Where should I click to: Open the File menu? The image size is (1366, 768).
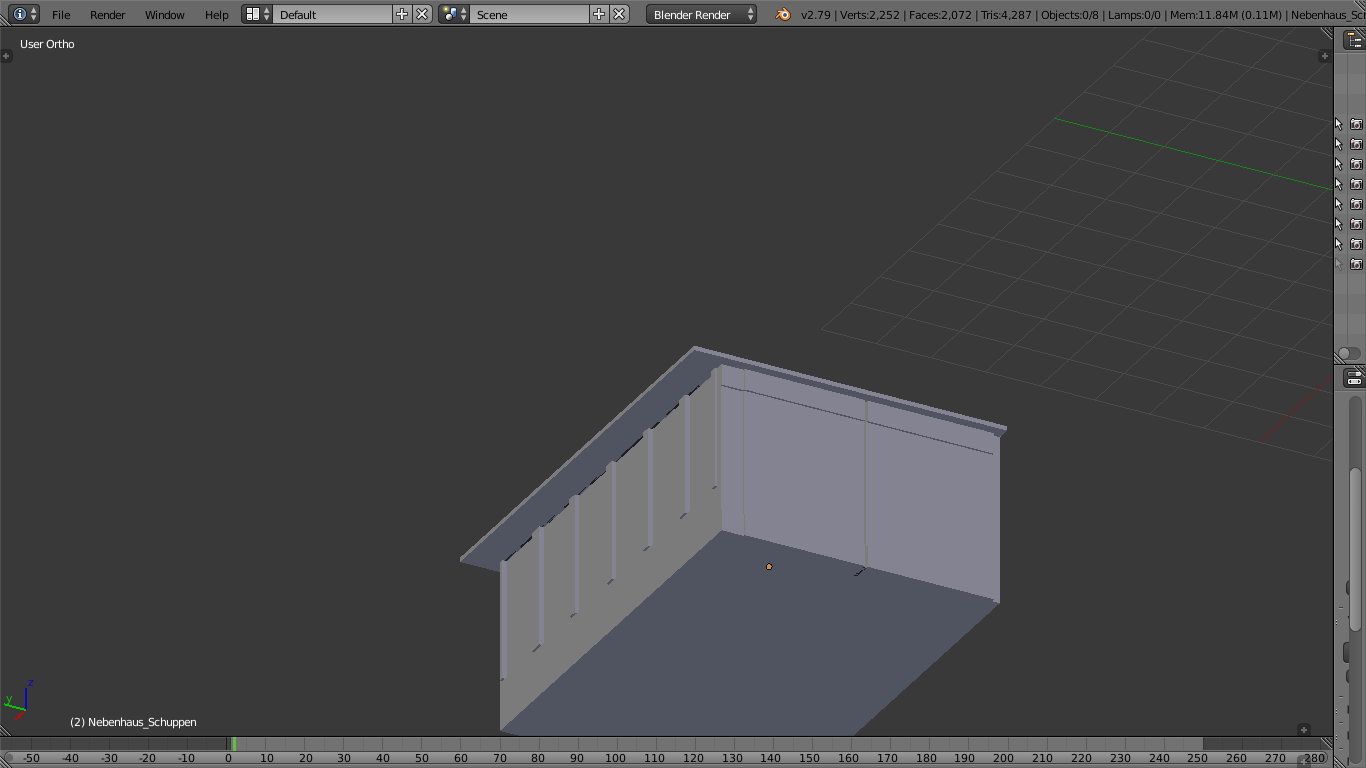coord(61,15)
